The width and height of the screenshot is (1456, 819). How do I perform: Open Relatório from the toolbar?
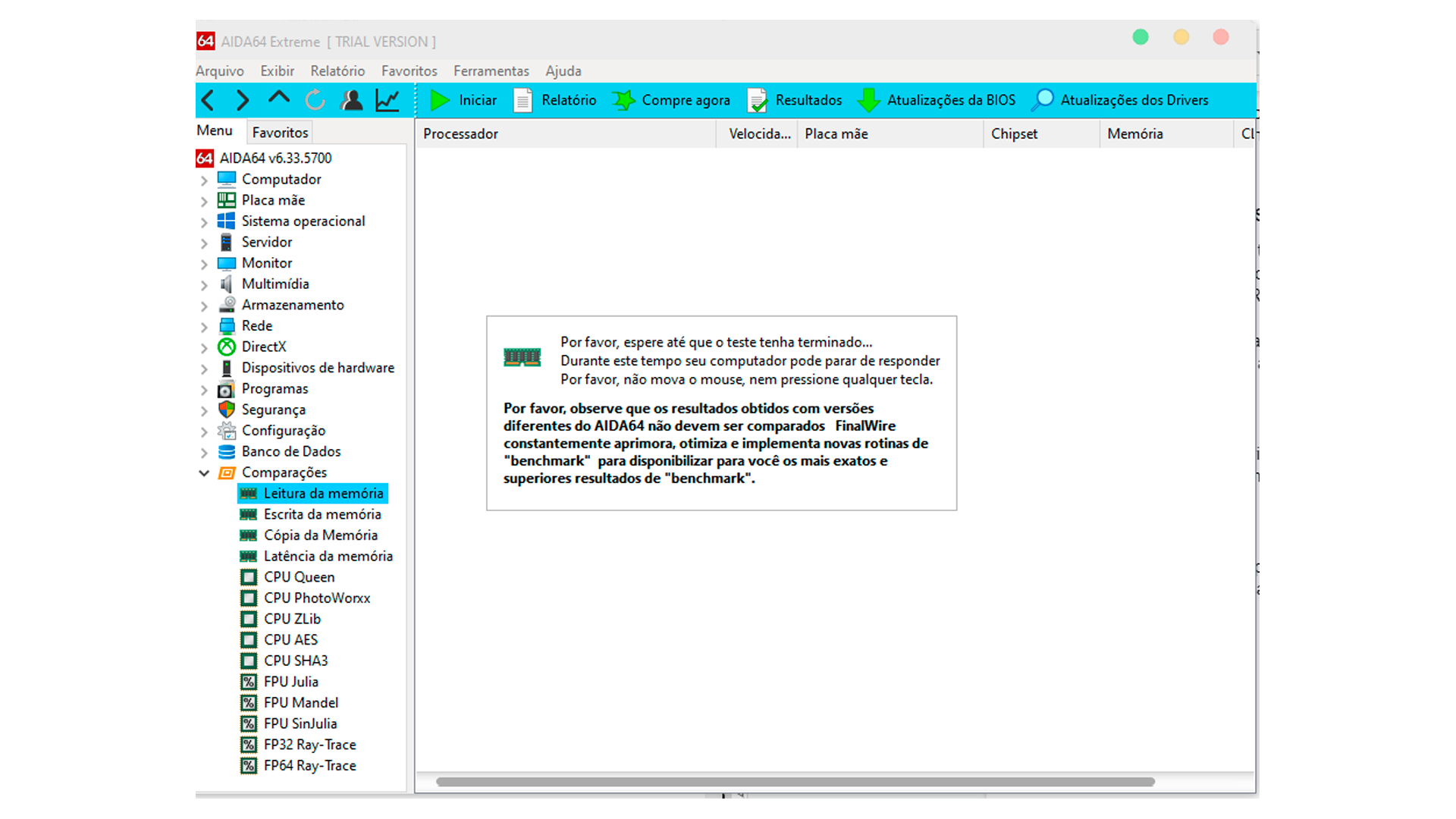point(555,100)
